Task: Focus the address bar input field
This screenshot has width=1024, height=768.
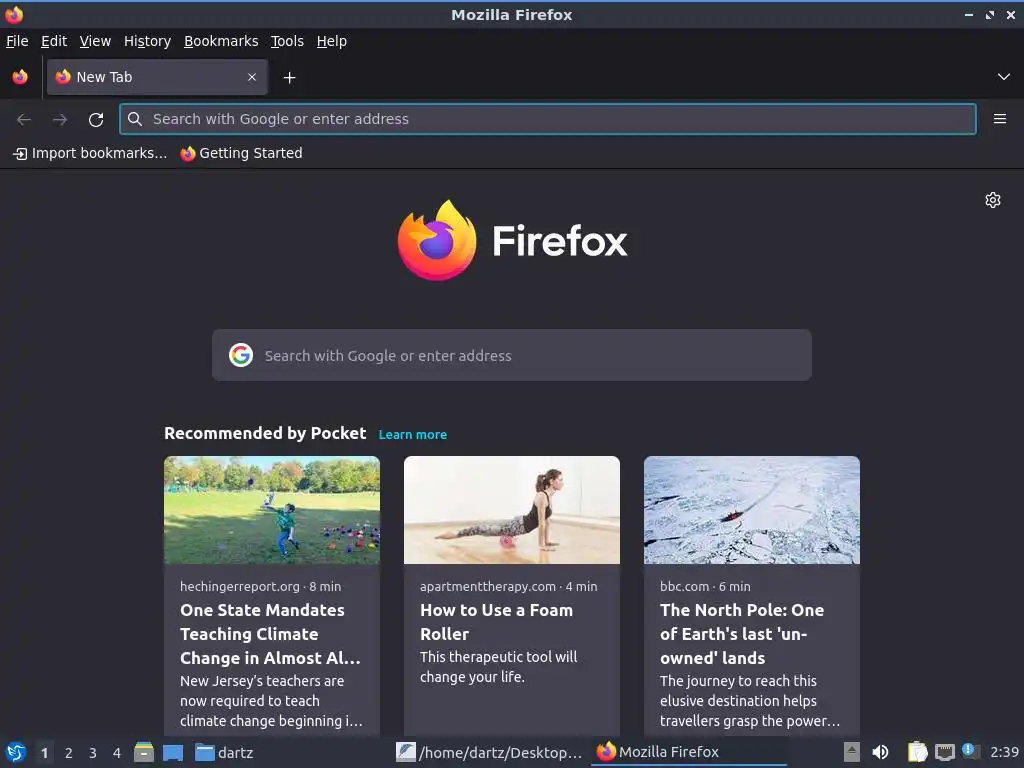Action: pos(548,119)
